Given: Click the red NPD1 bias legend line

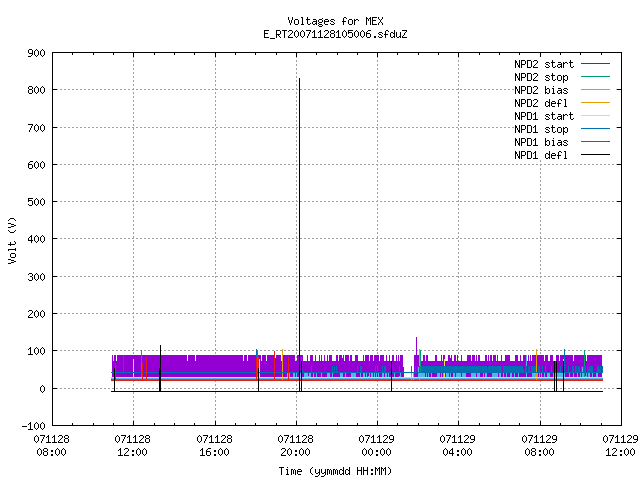Looking at the screenshot, I should [x=596, y=142].
